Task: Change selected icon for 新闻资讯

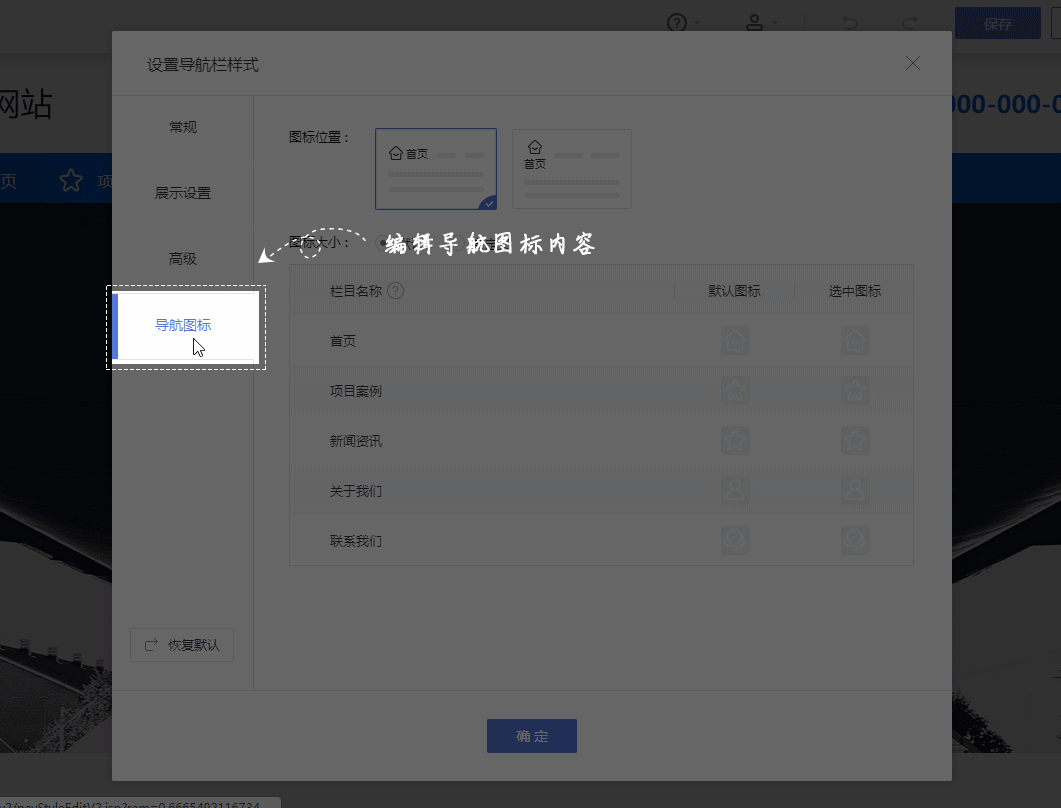Action: pos(855,441)
